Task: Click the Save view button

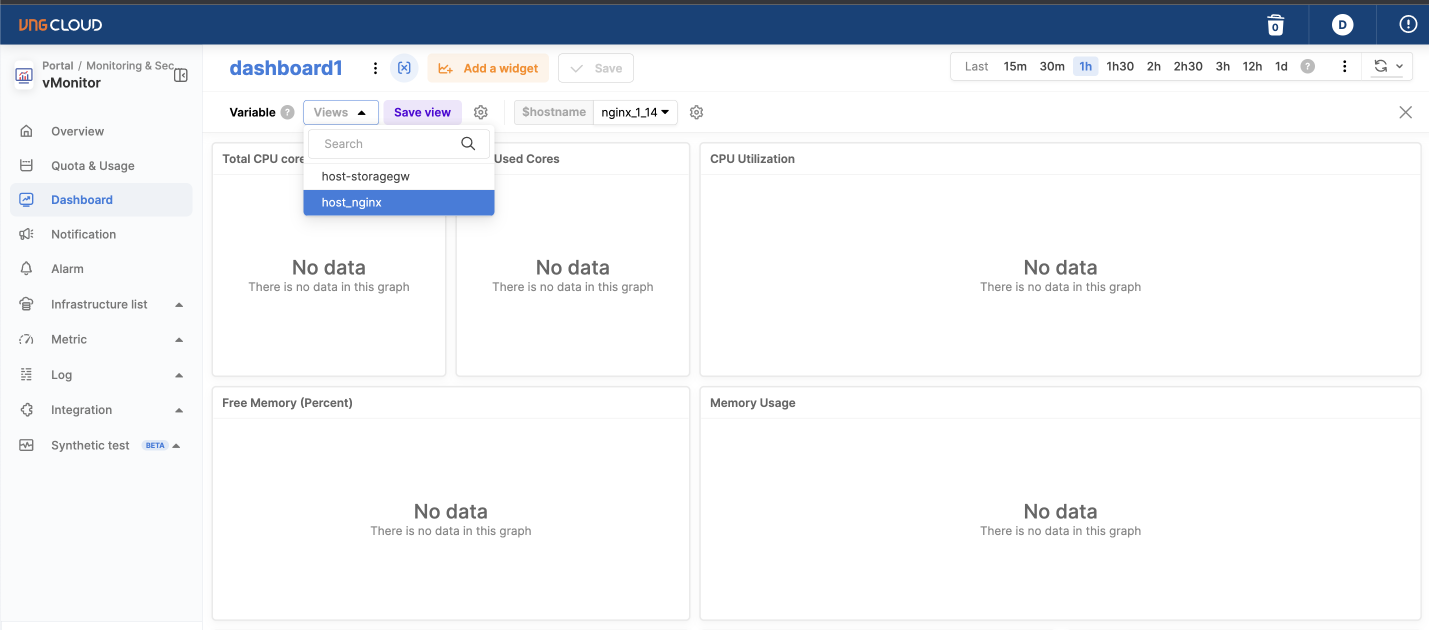Action: click(x=422, y=112)
